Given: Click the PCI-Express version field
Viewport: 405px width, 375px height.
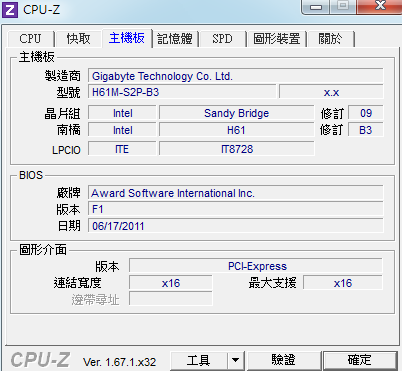Looking at the screenshot, I should (x=256, y=266).
